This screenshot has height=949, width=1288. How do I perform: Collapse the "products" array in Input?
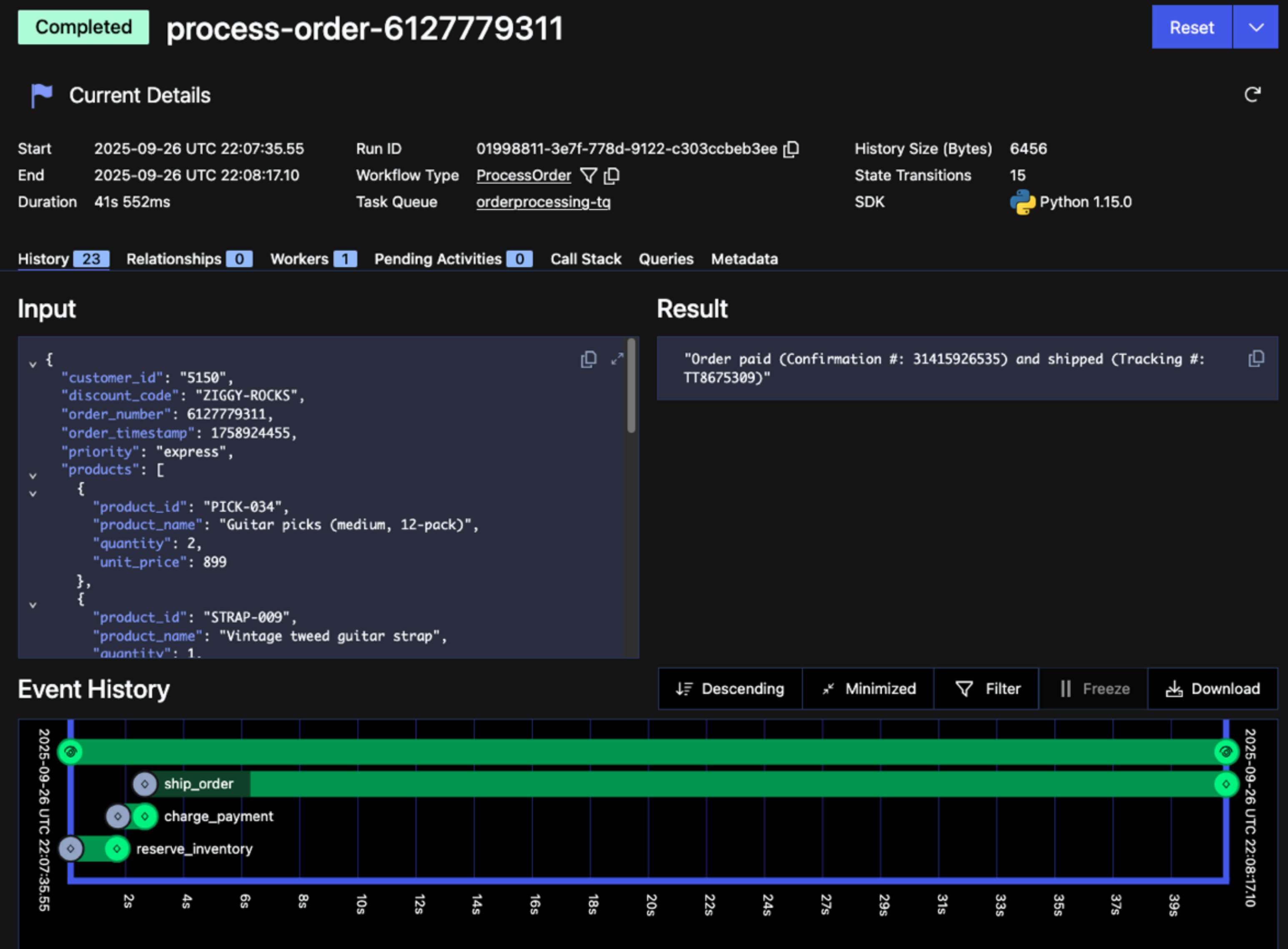pos(33,476)
